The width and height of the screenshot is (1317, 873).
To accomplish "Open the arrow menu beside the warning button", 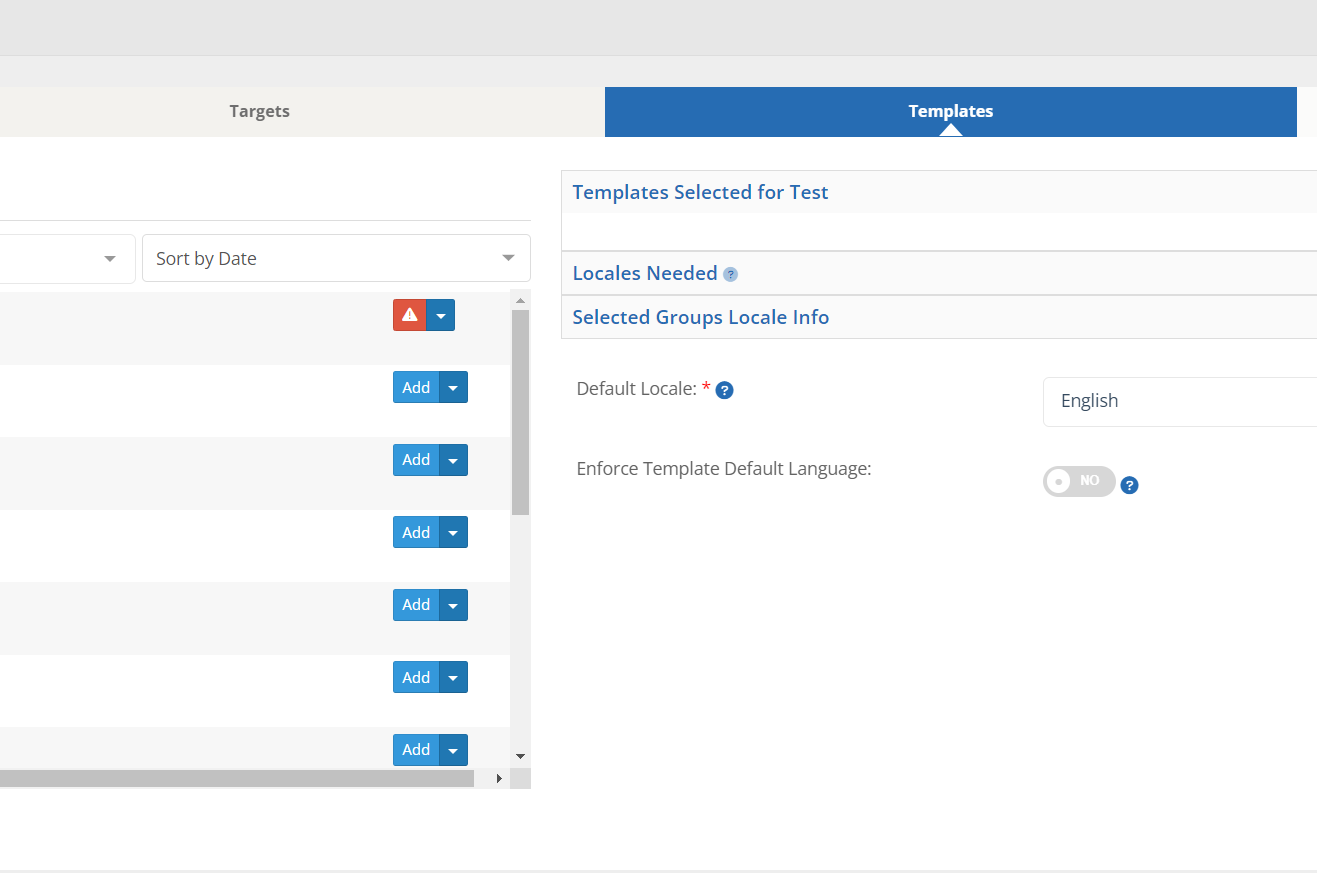I will tap(441, 315).
